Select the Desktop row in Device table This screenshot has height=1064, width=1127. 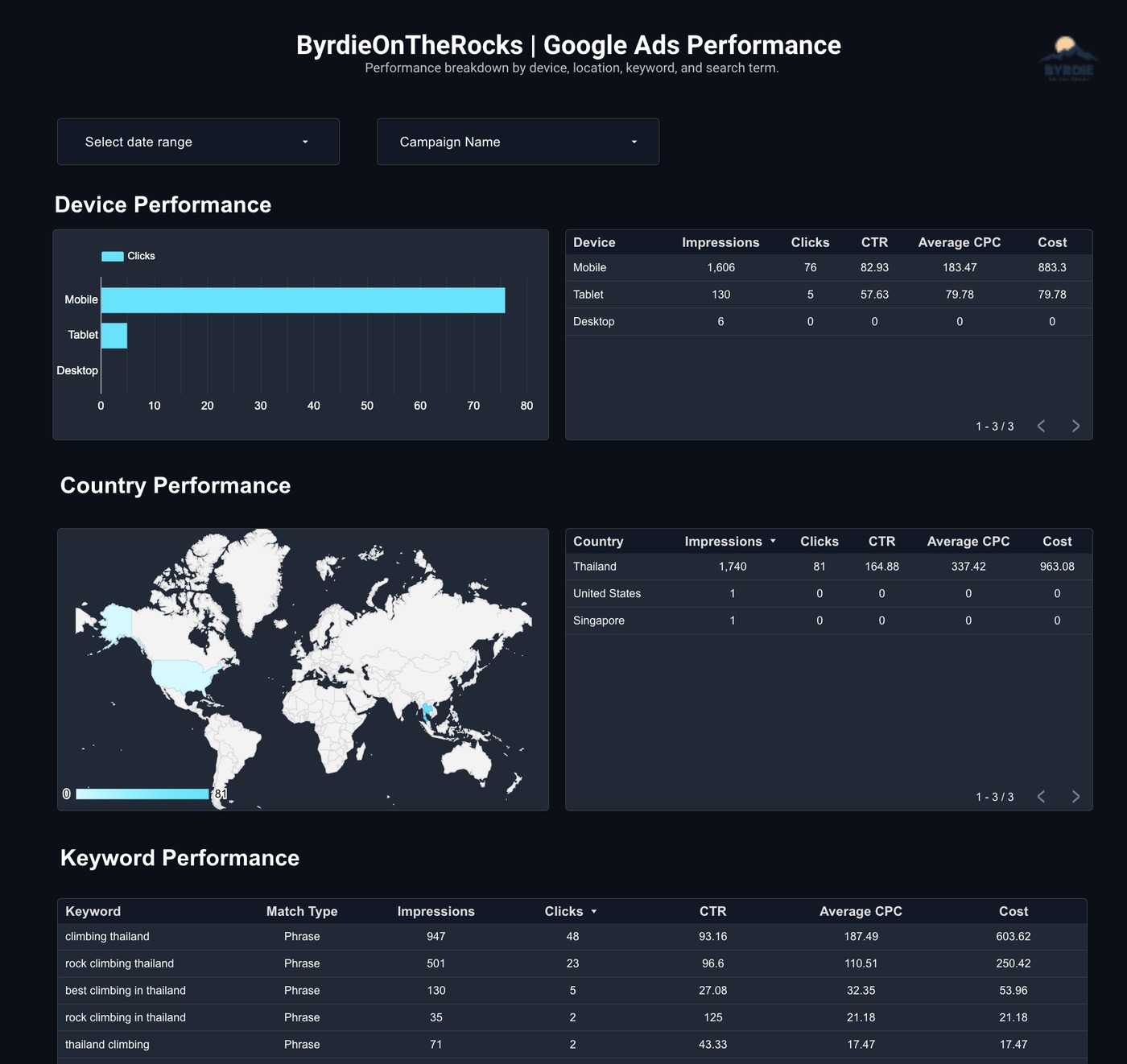pos(828,322)
